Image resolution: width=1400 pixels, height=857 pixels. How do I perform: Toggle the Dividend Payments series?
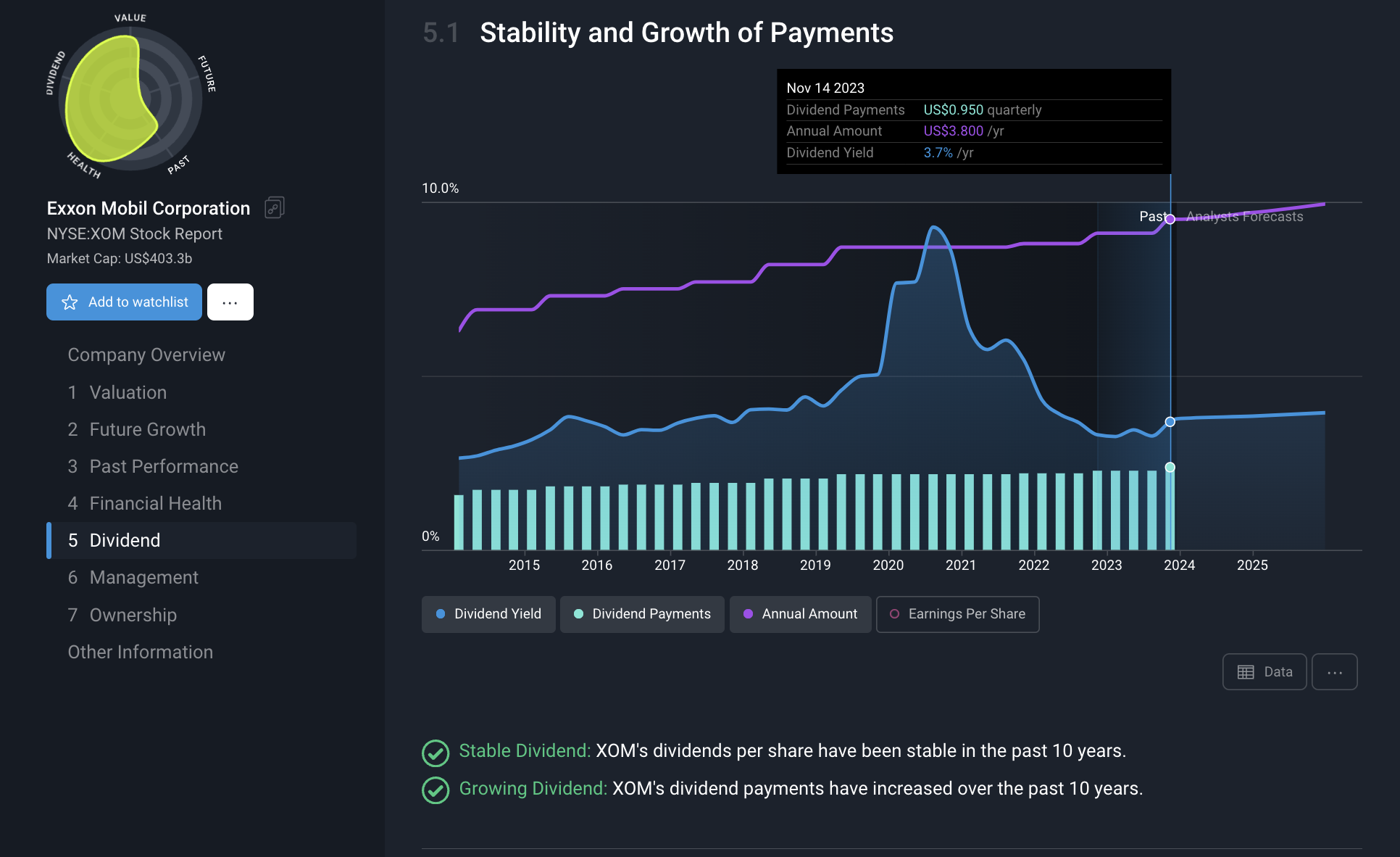pyautogui.click(x=642, y=614)
